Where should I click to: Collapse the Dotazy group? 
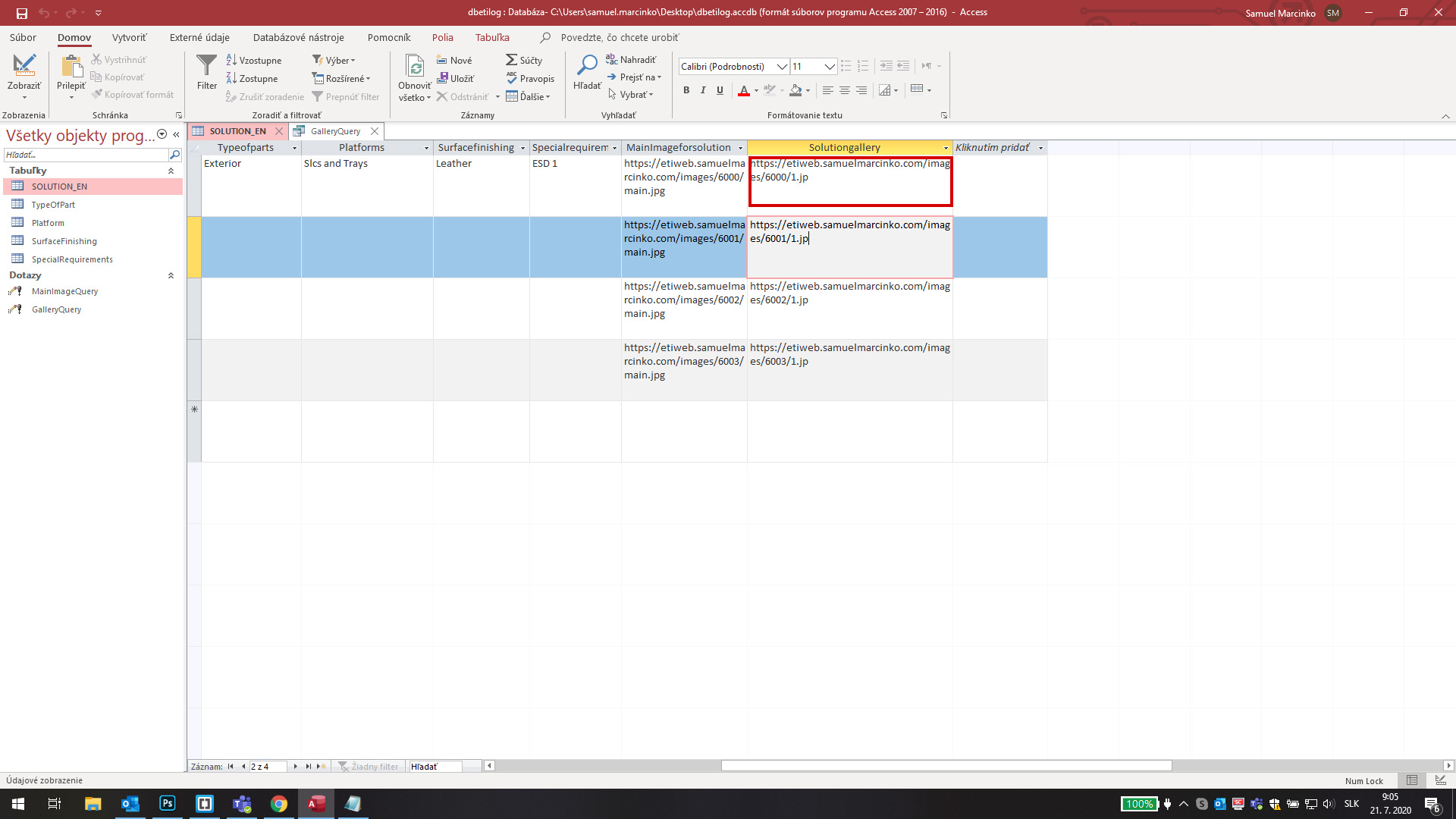(171, 276)
